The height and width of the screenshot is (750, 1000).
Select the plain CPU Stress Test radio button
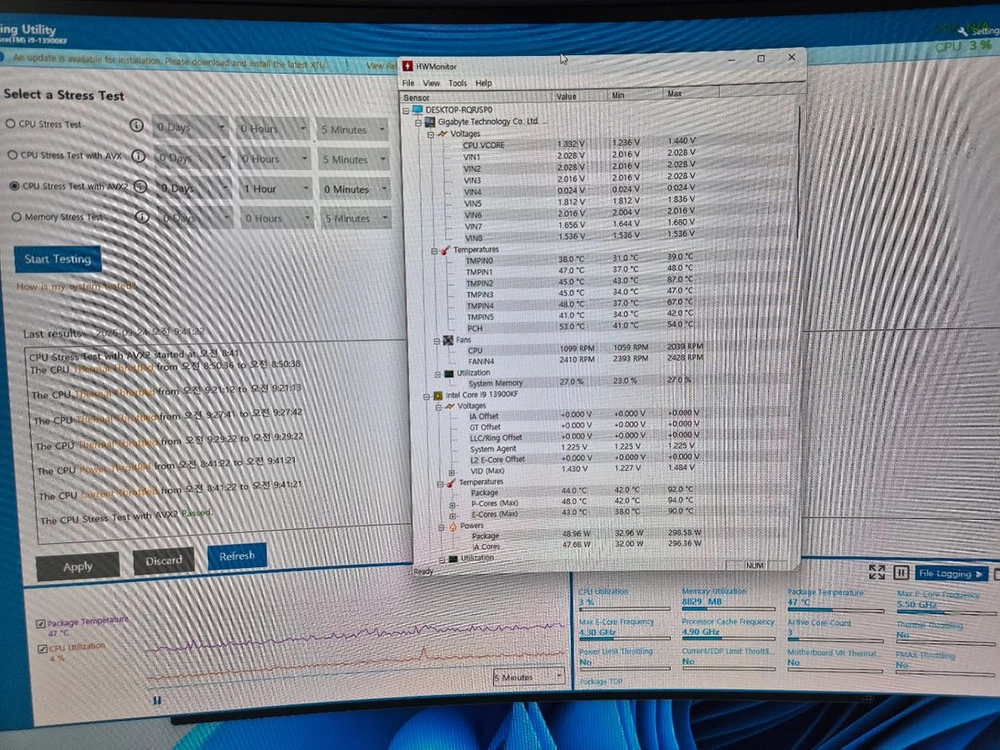[11, 124]
